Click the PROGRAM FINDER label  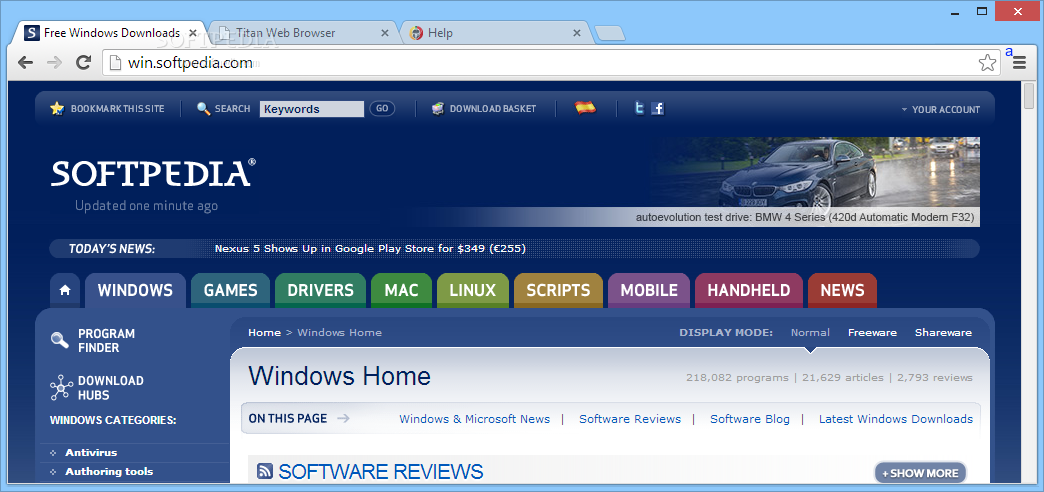(x=107, y=340)
